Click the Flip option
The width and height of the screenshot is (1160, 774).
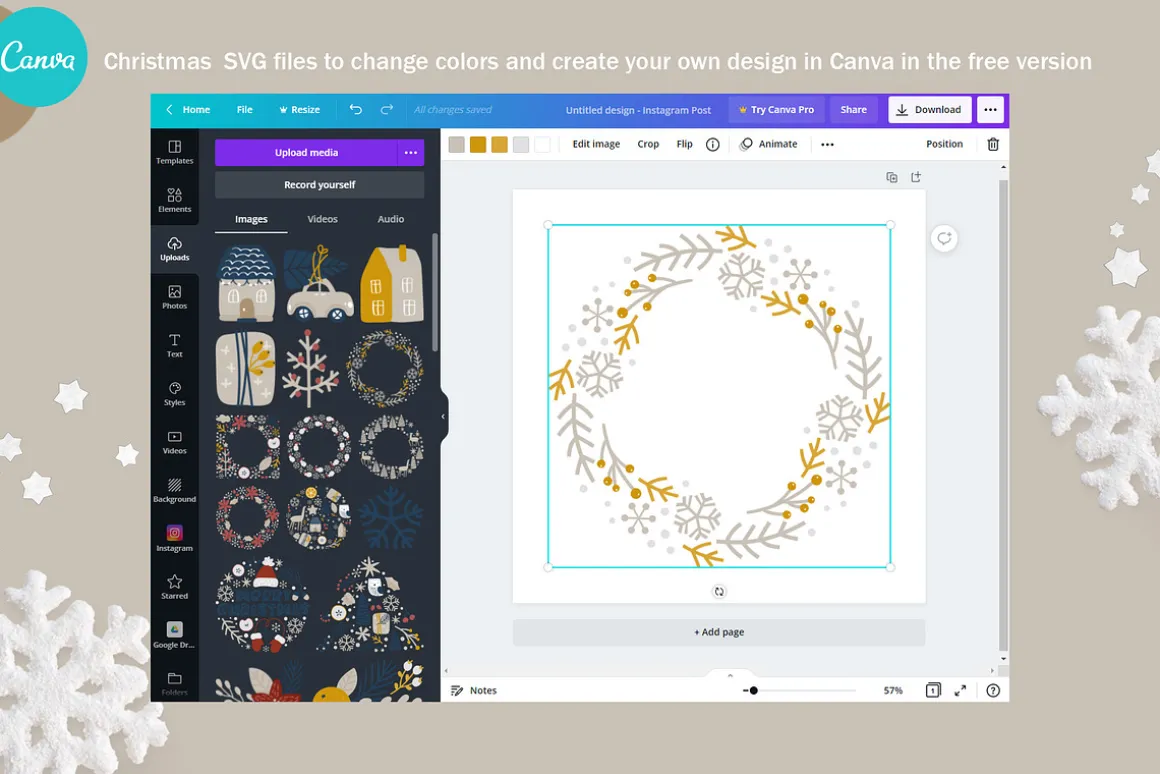coord(684,144)
